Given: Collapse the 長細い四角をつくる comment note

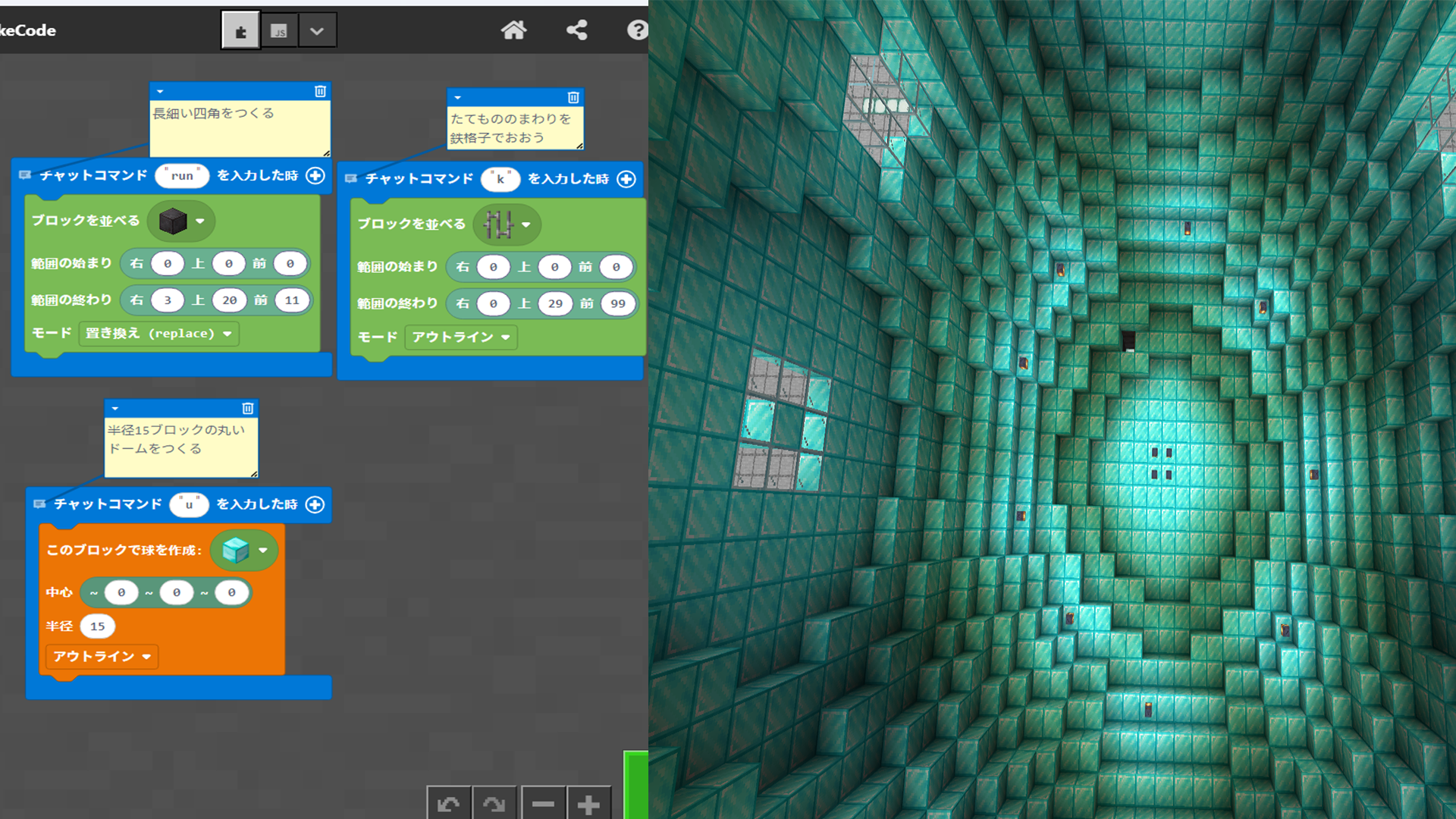Looking at the screenshot, I should point(160,92).
